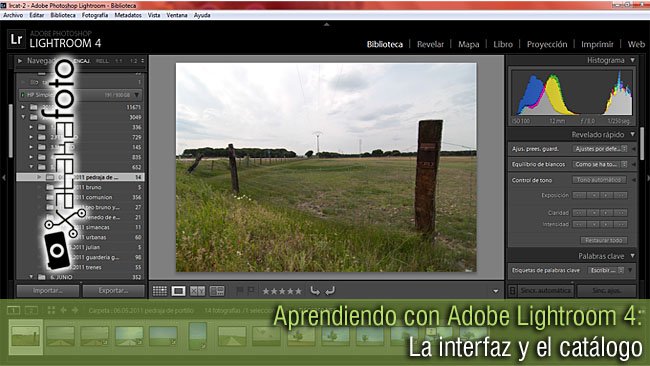Decrease Exposición by a large step
The height and width of the screenshot is (366, 650).
pyautogui.click(x=579, y=195)
